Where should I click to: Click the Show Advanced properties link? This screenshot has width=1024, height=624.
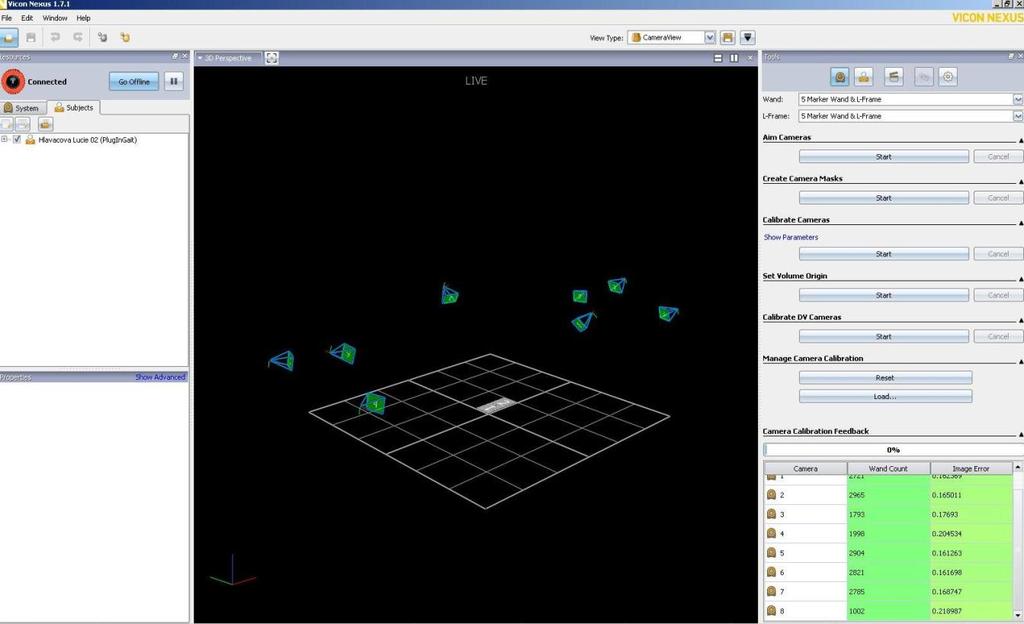(x=160, y=377)
